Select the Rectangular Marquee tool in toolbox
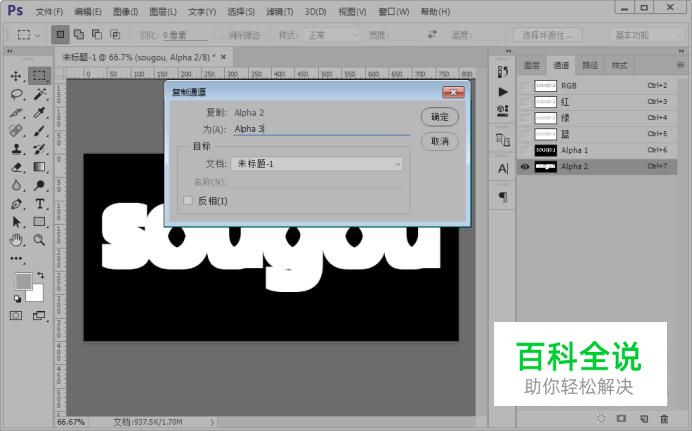 (39, 76)
